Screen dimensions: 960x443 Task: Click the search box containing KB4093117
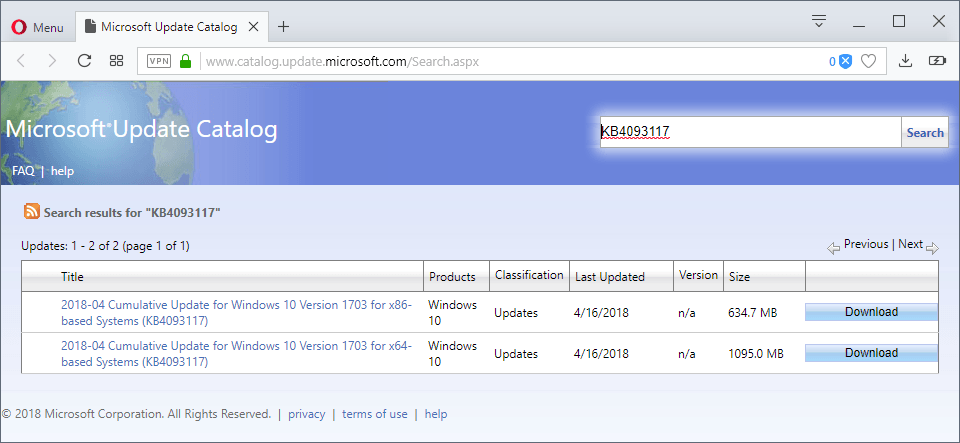[x=750, y=132]
